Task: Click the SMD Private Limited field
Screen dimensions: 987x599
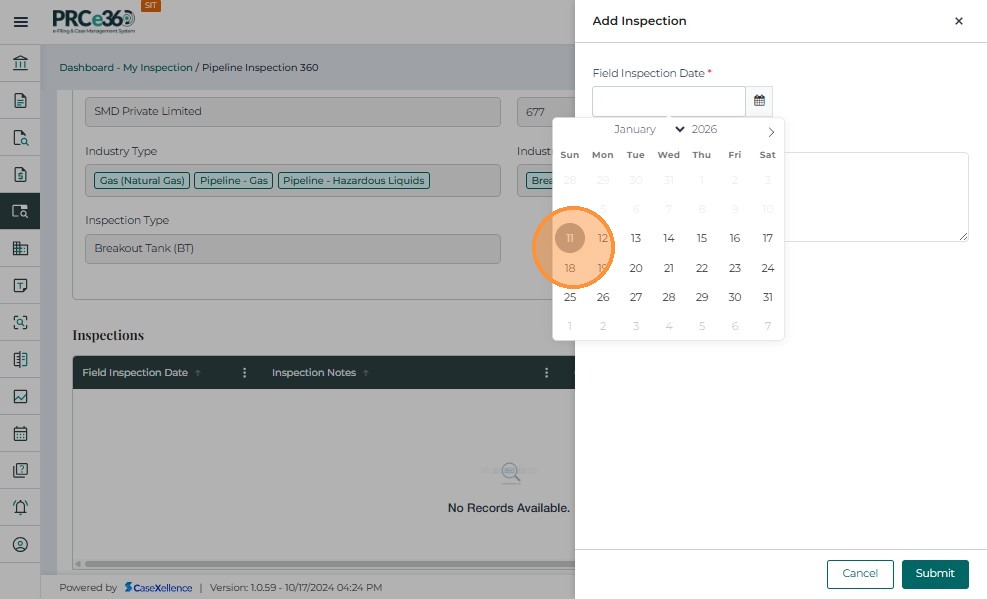Action: [x=293, y=111]
